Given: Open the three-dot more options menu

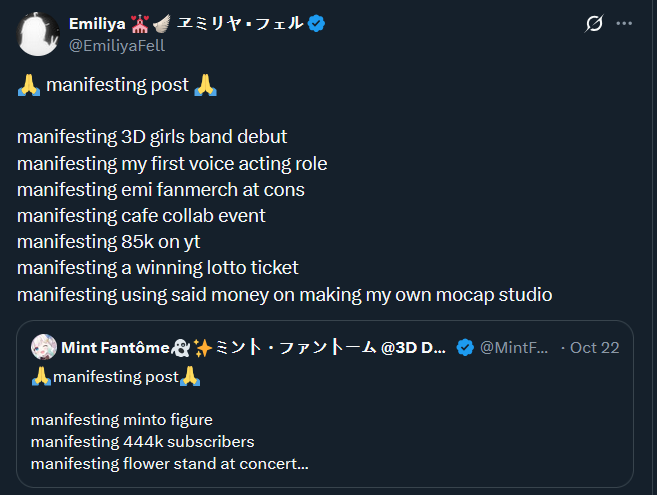Looking at the screenshot, I should point(625,23).
